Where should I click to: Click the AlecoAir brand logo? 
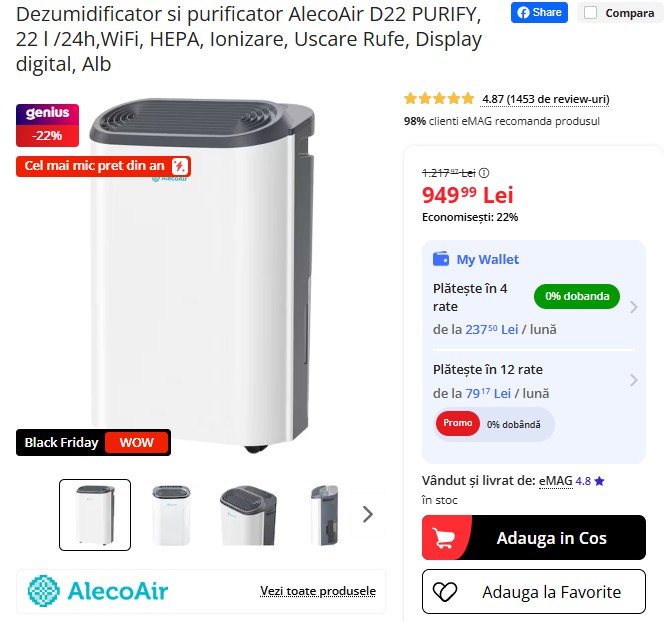click(x=98, y=590)
